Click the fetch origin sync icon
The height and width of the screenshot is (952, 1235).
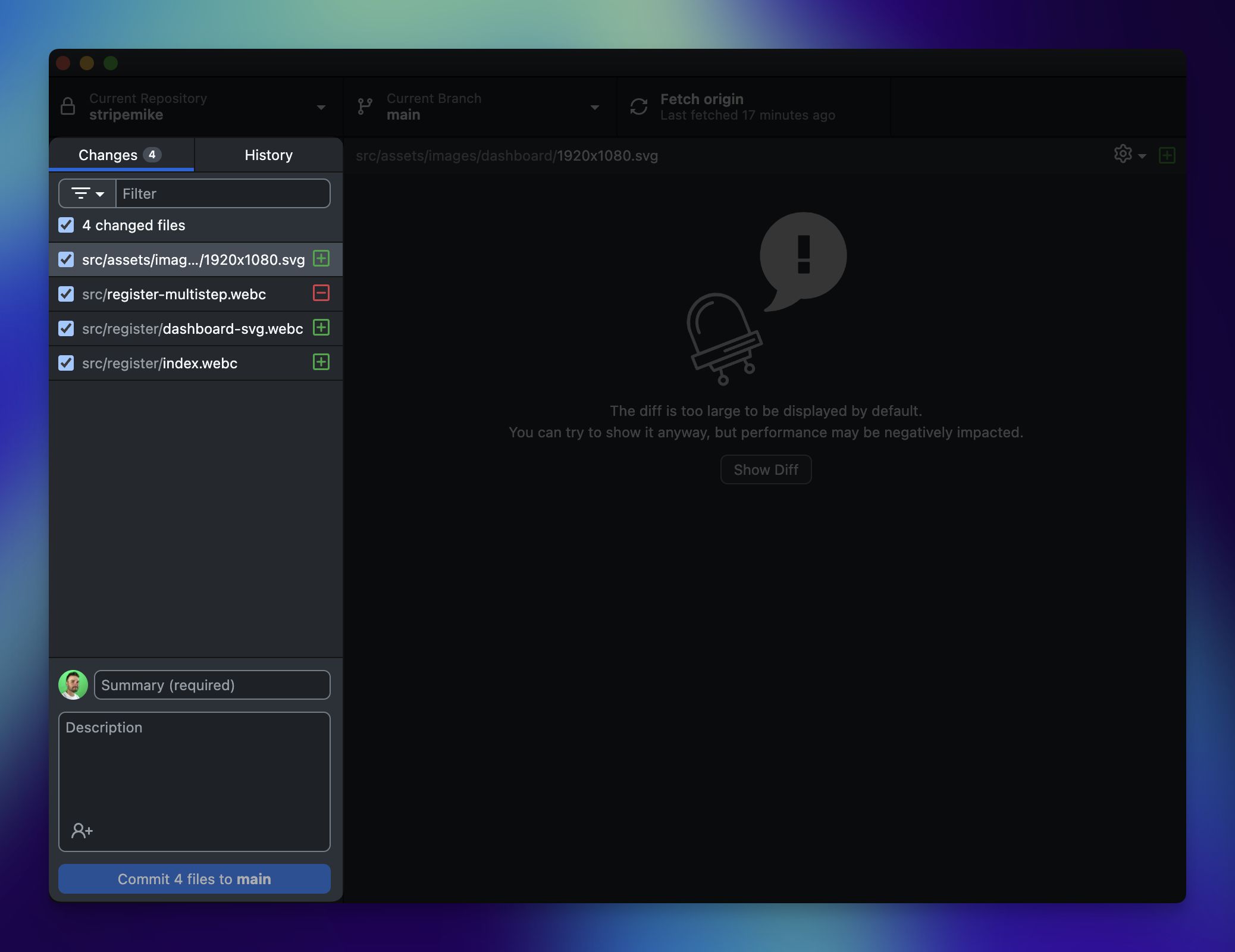tap(639, 107)
